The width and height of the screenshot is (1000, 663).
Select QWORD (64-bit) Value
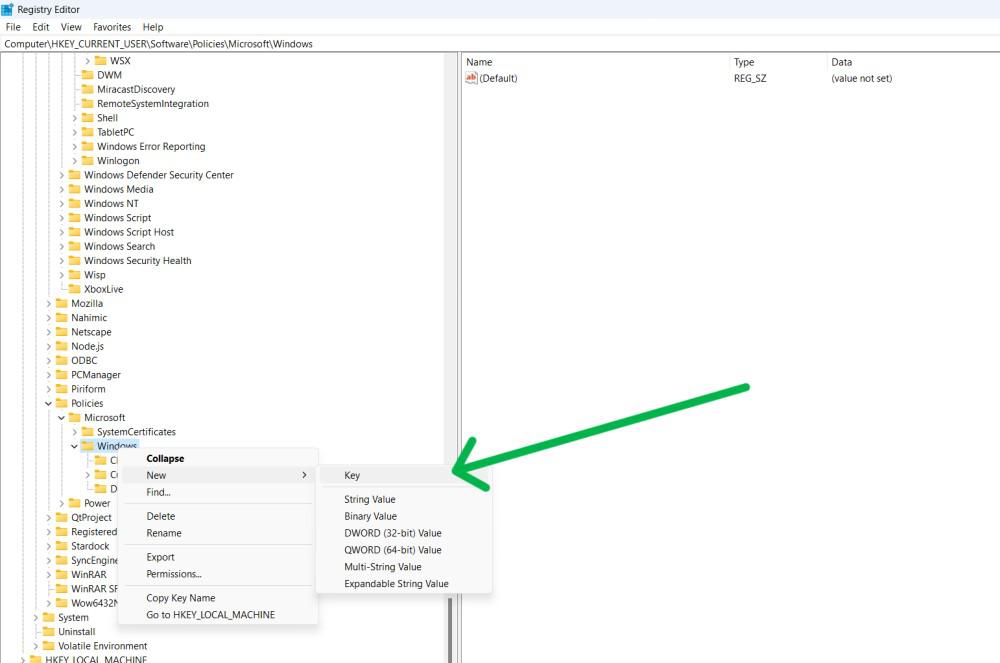point(404,550)
